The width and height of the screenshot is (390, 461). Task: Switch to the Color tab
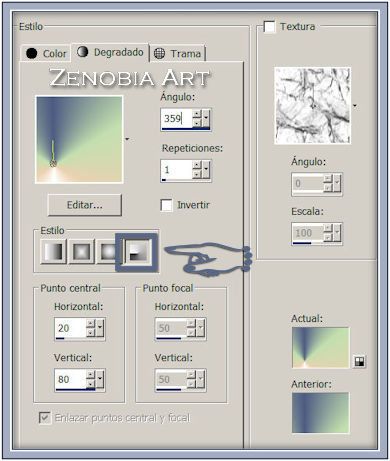(x=46, y=53)
